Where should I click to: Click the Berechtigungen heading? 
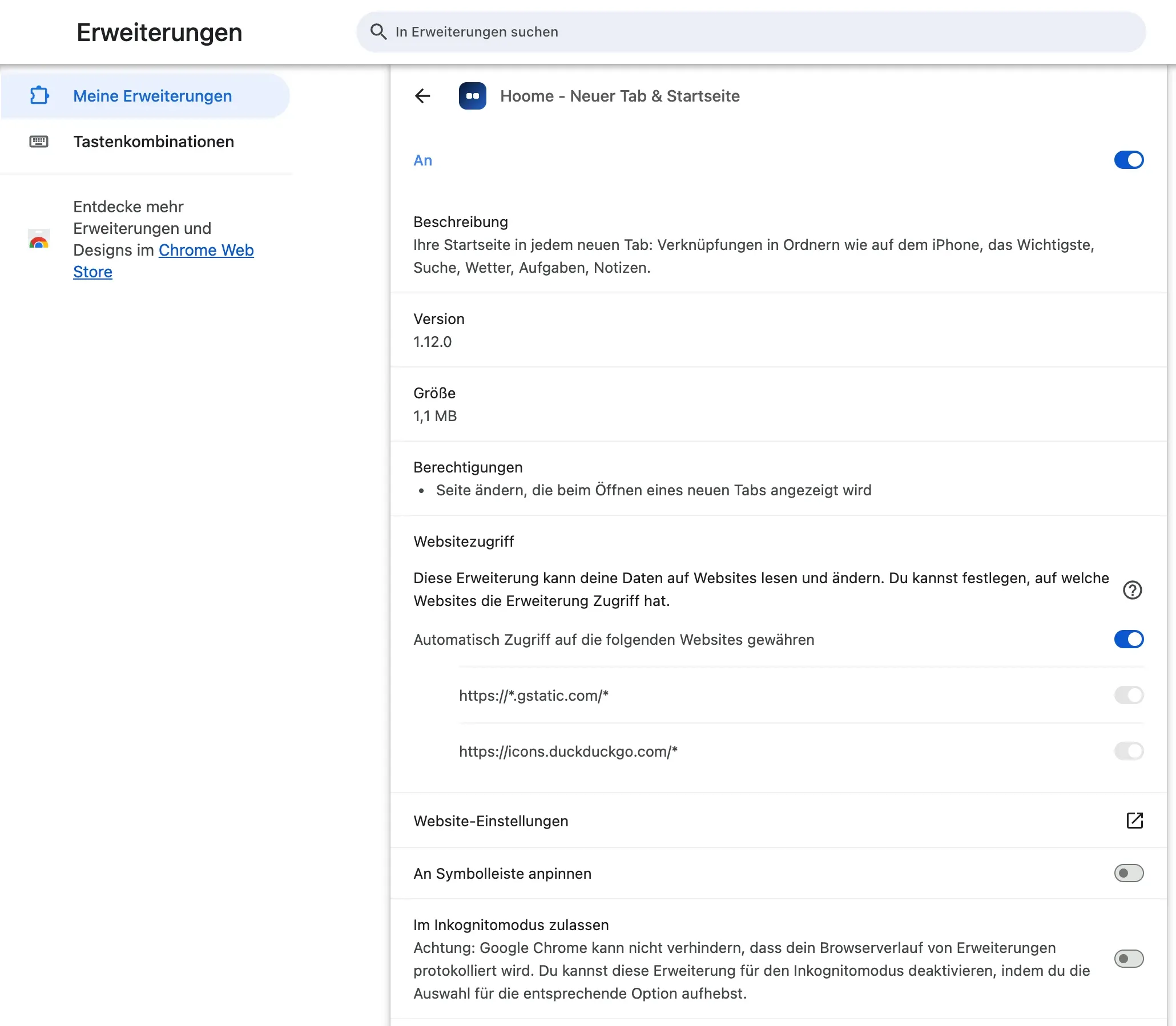pos(468,467)
